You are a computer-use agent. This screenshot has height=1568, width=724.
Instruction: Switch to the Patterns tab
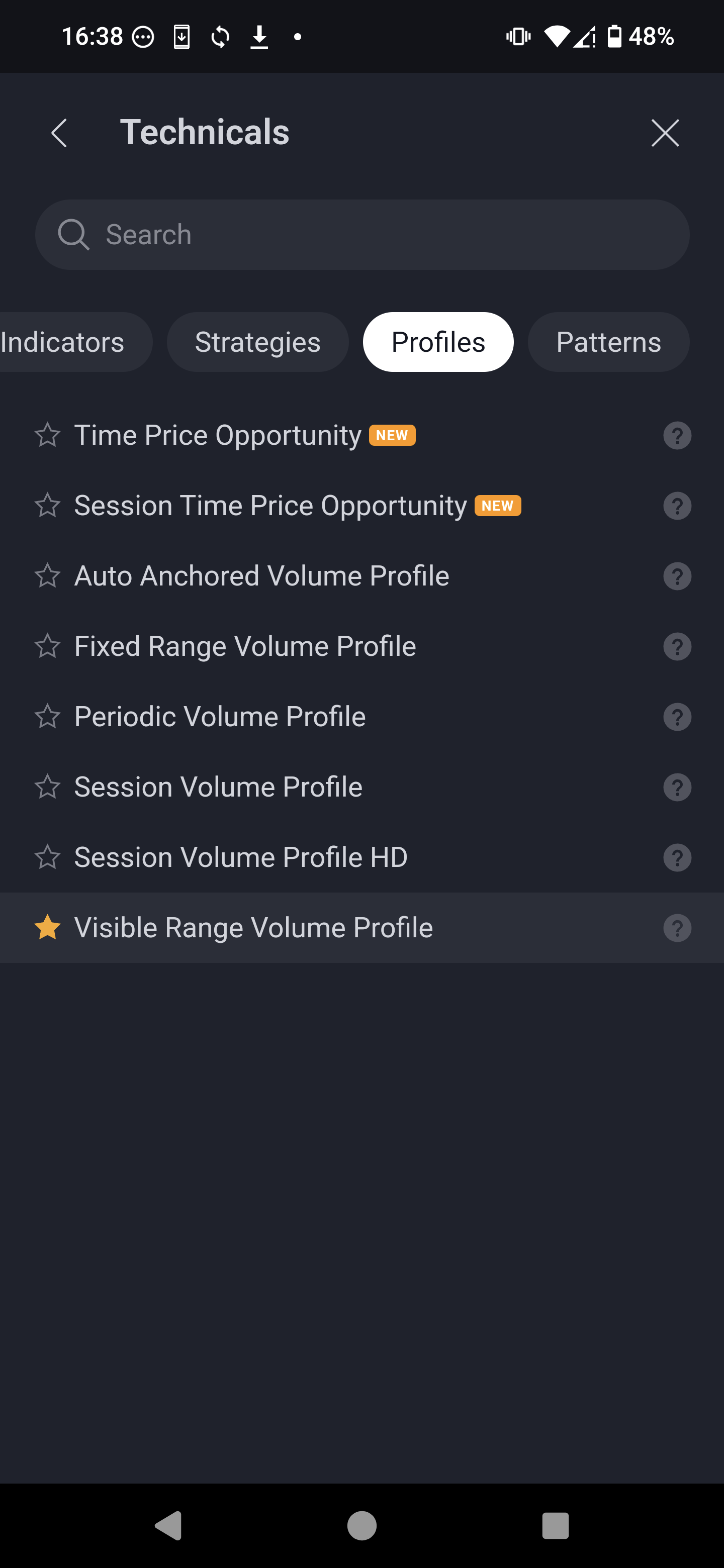[608, 342]
